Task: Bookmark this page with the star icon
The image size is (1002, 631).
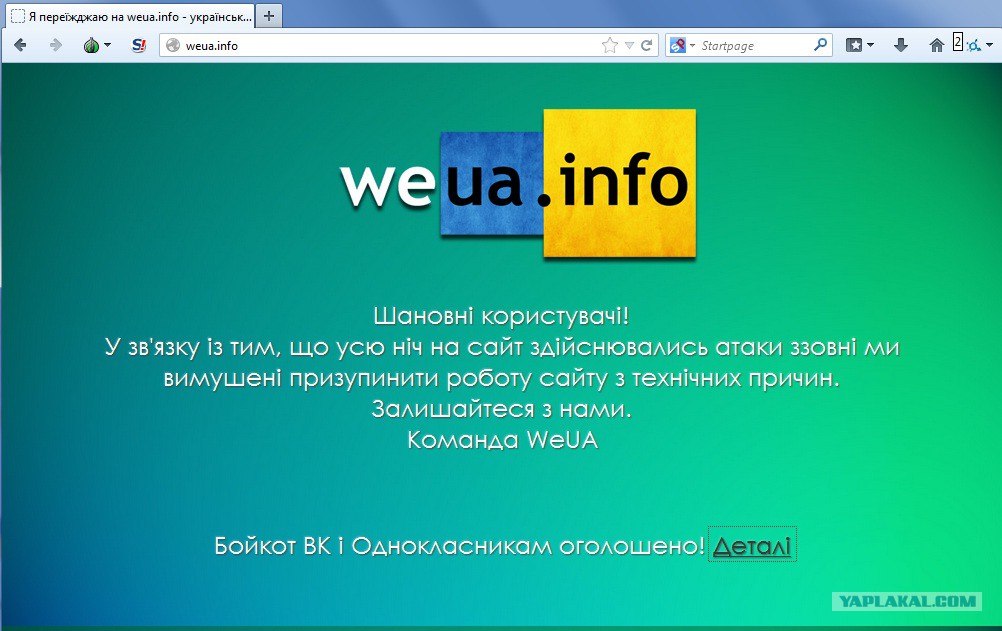Action: pos(609,45)
